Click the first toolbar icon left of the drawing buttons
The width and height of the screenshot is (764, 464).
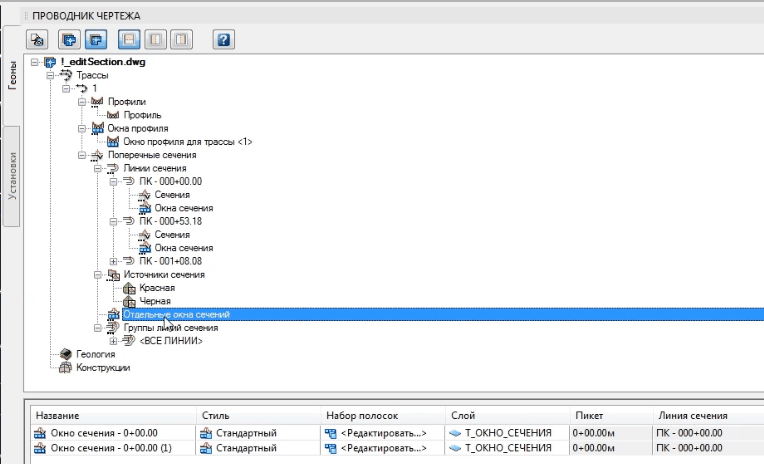click(38, 40)
